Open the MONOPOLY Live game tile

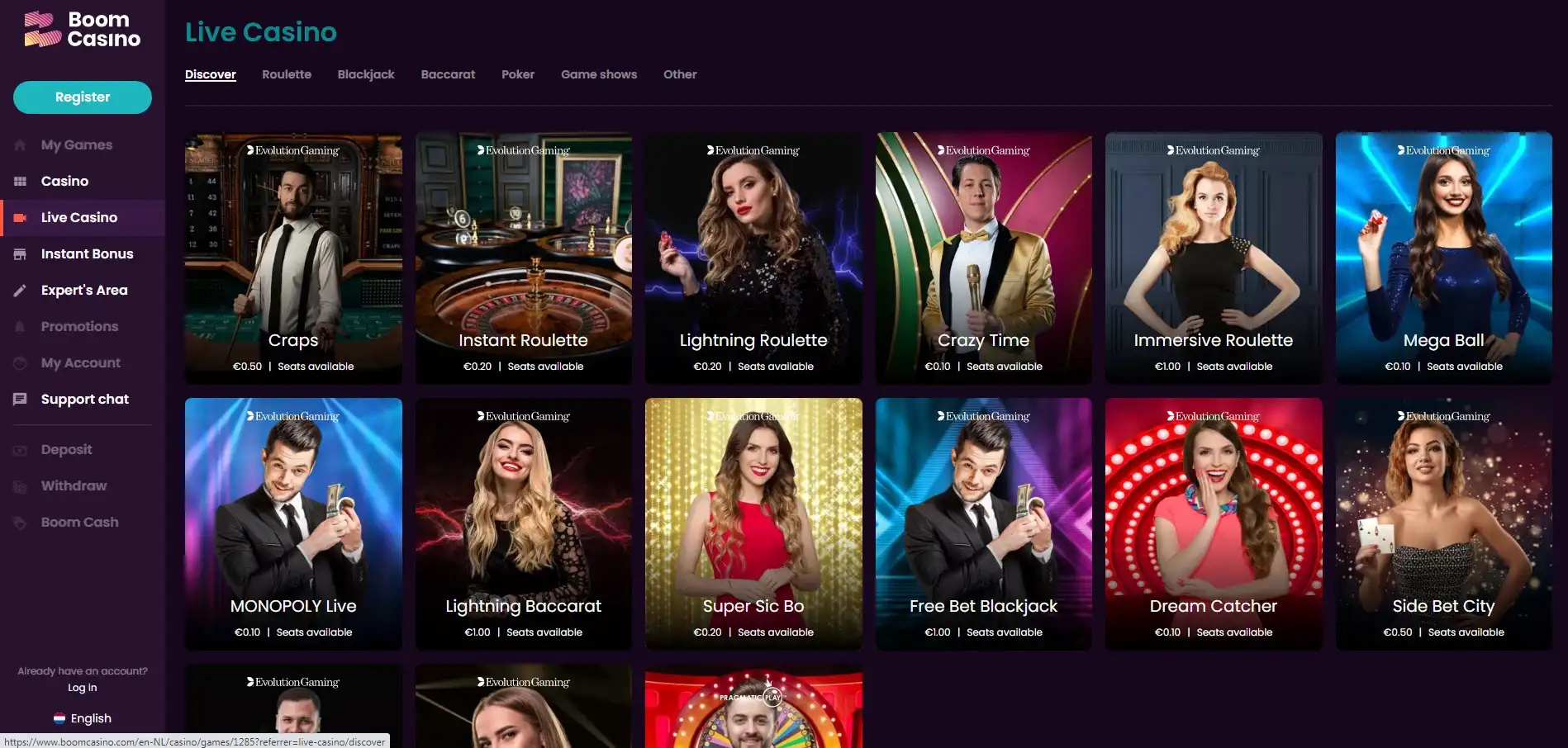point(293,524)
